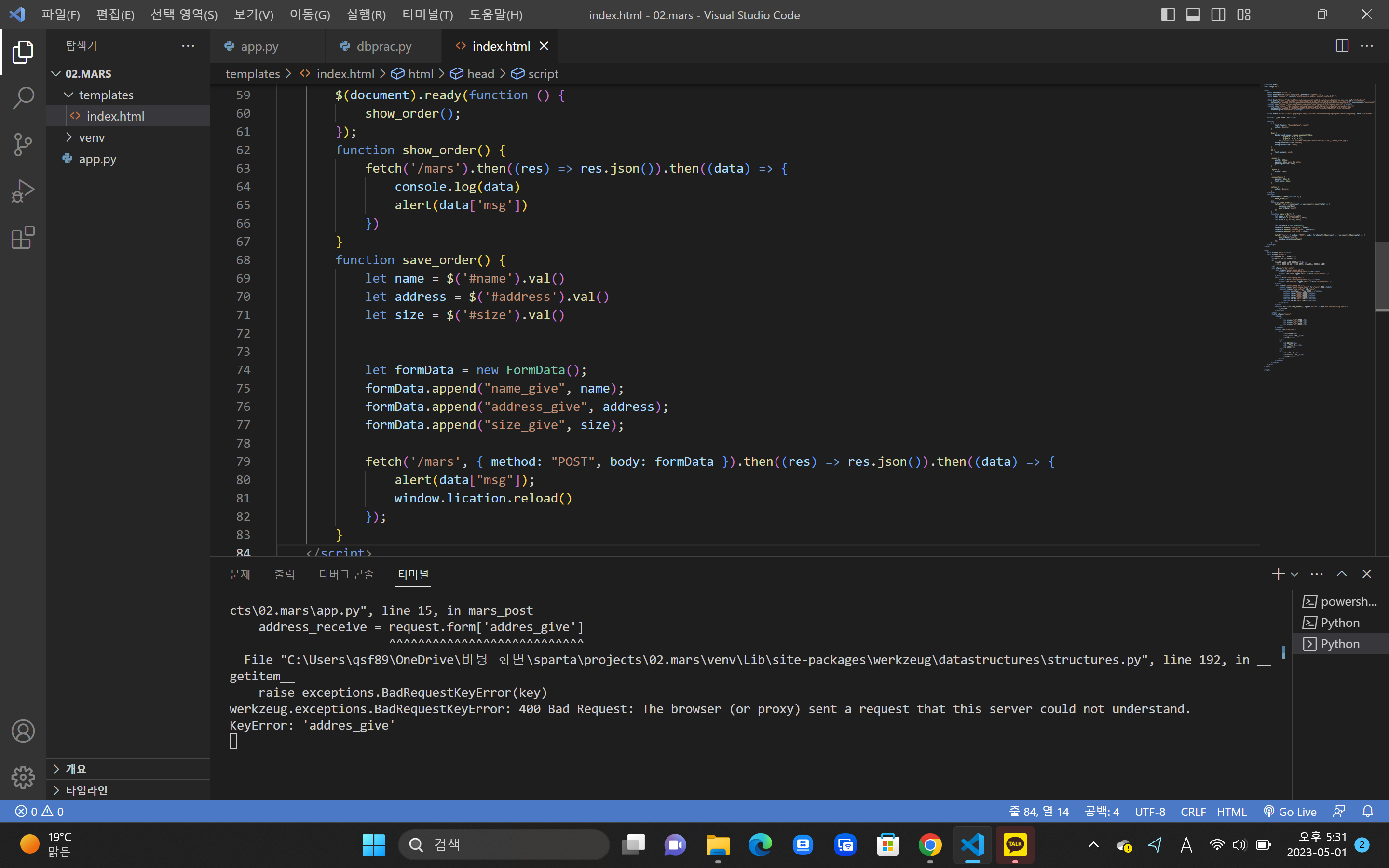Image resolution: width=1389 pixels, height=868 pixels.
Task: Show the 문제 problems panel tab
Action: point(240,574)
